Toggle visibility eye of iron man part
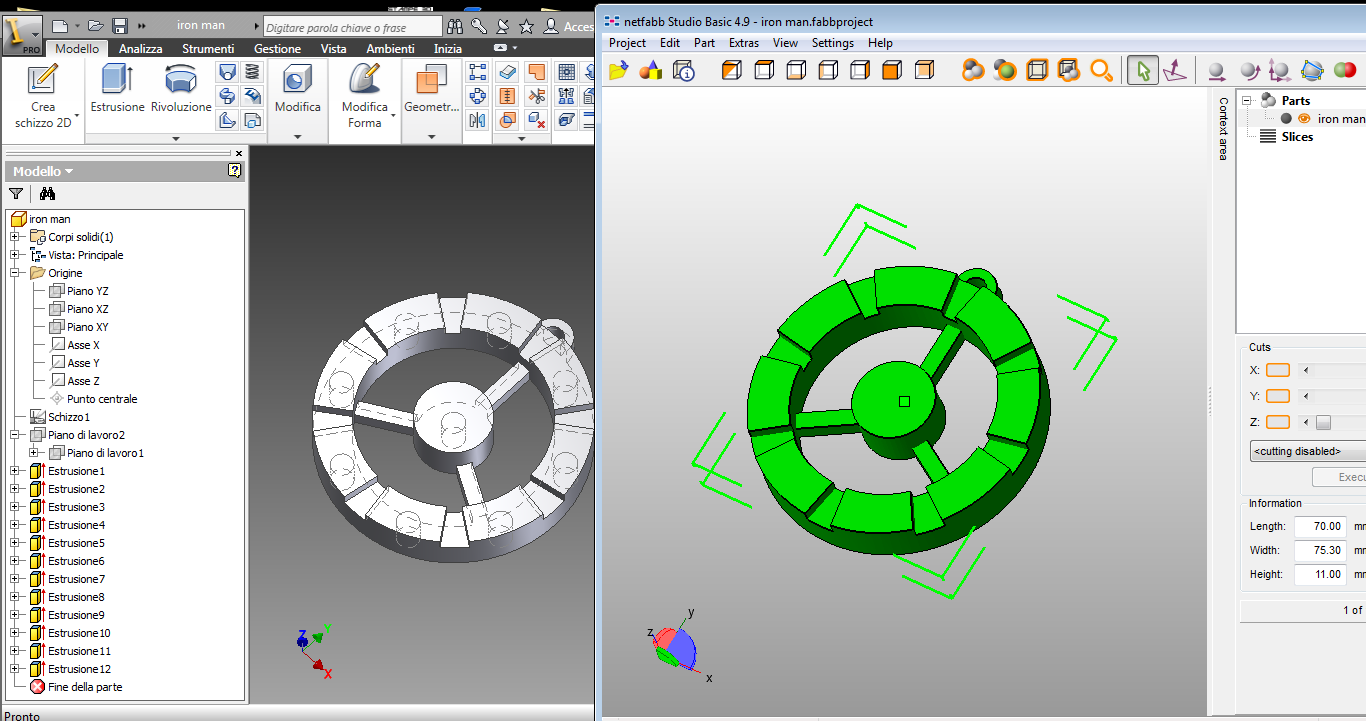The height and width of the screenshot is (721, 1366). (1304, 118)
